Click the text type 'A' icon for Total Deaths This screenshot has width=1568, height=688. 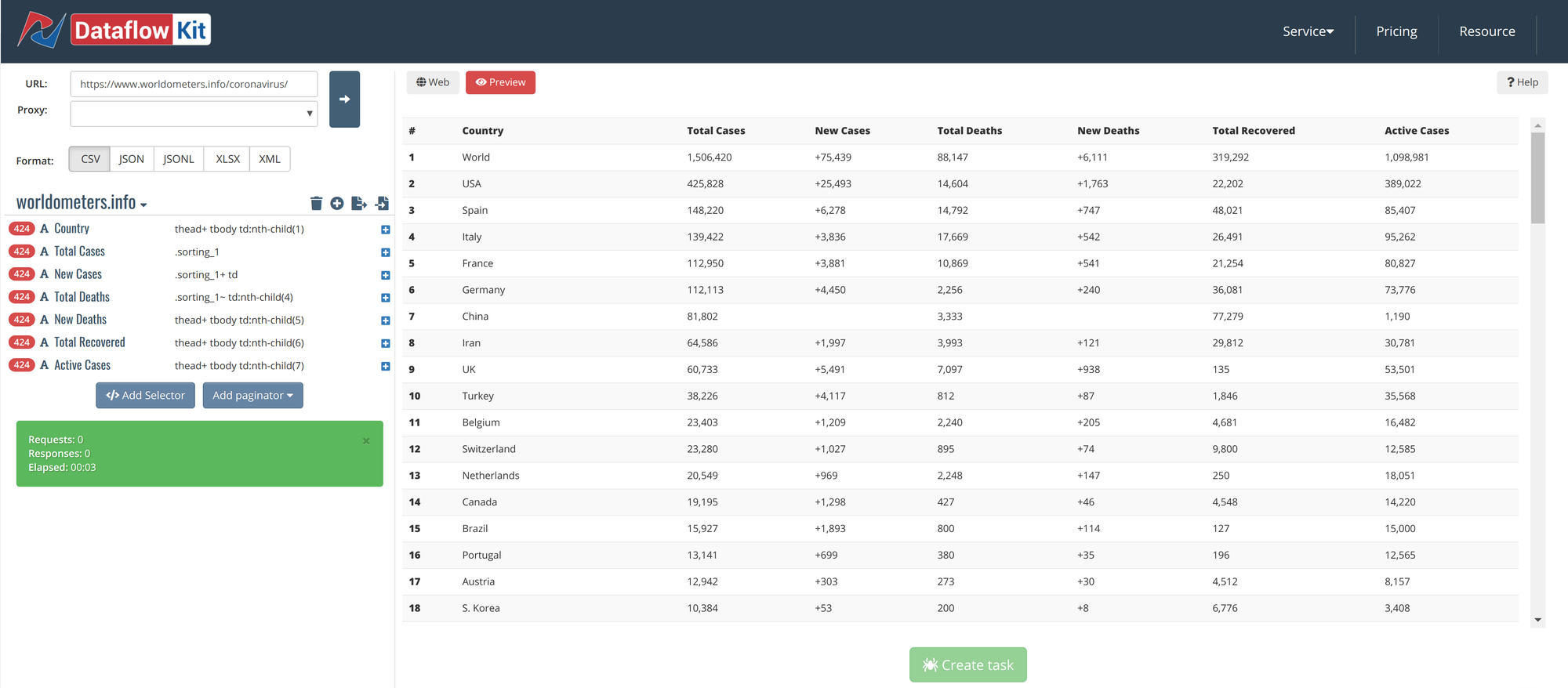pos(45,297)
